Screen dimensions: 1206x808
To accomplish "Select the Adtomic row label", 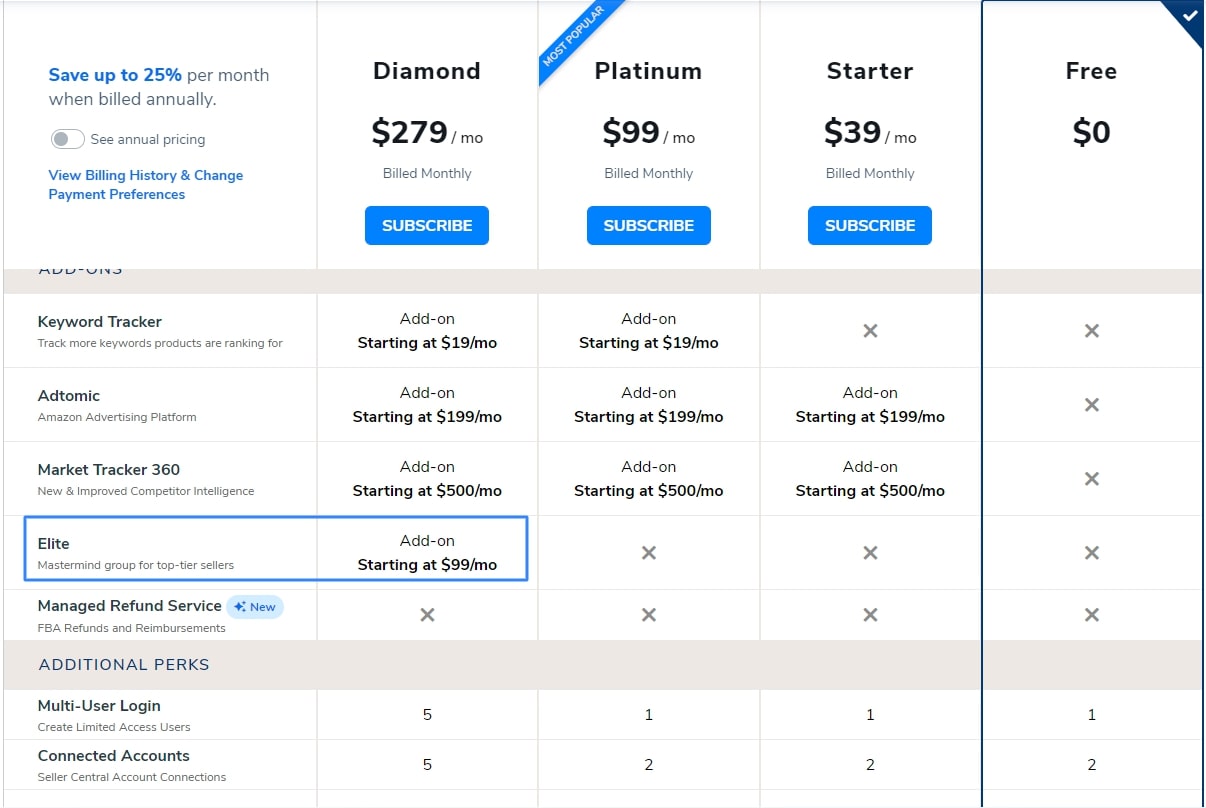I will pyautogui.click(x=69, y=396).
